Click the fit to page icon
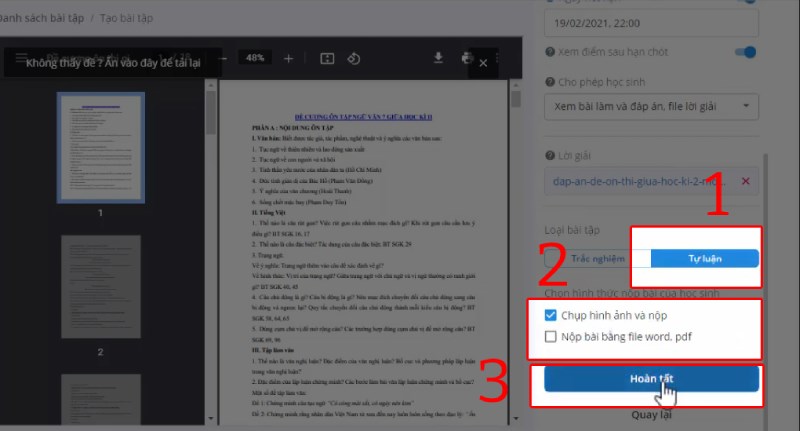Viewport: 800px width, 431px height. click(327, 59)
